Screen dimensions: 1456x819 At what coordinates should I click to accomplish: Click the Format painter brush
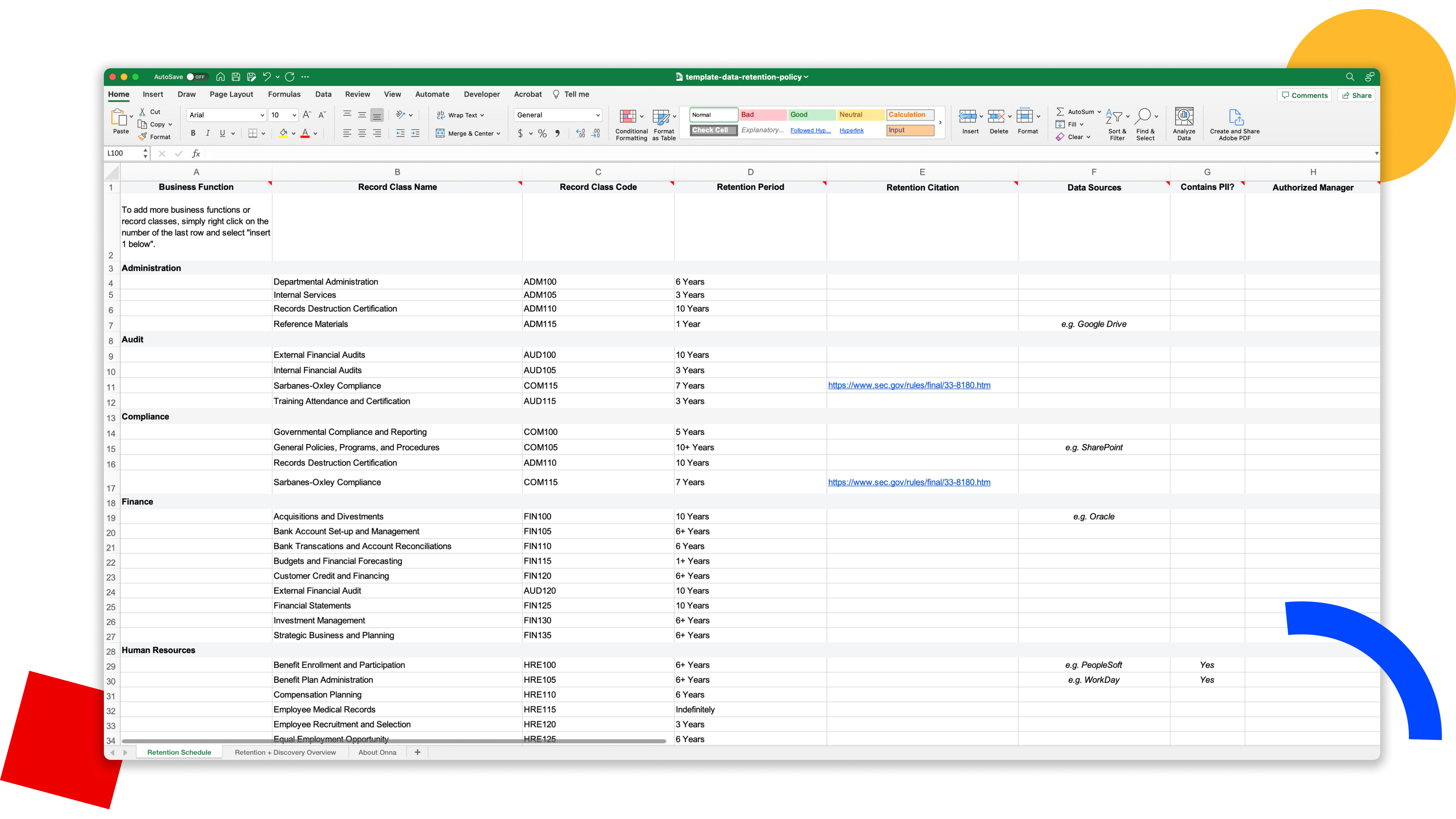click(143, 137)
